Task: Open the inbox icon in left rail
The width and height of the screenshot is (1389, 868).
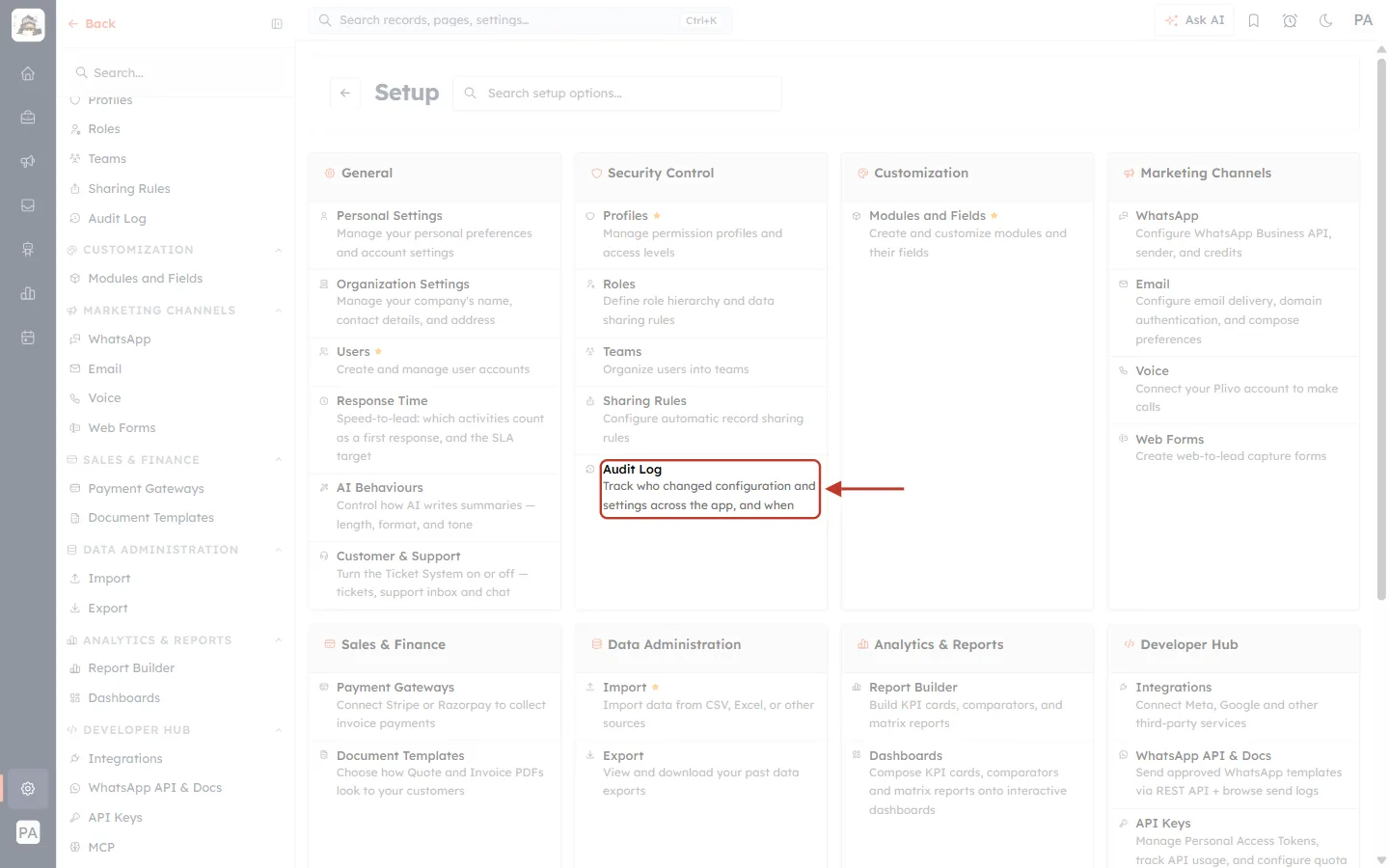Action: (28, 205)
